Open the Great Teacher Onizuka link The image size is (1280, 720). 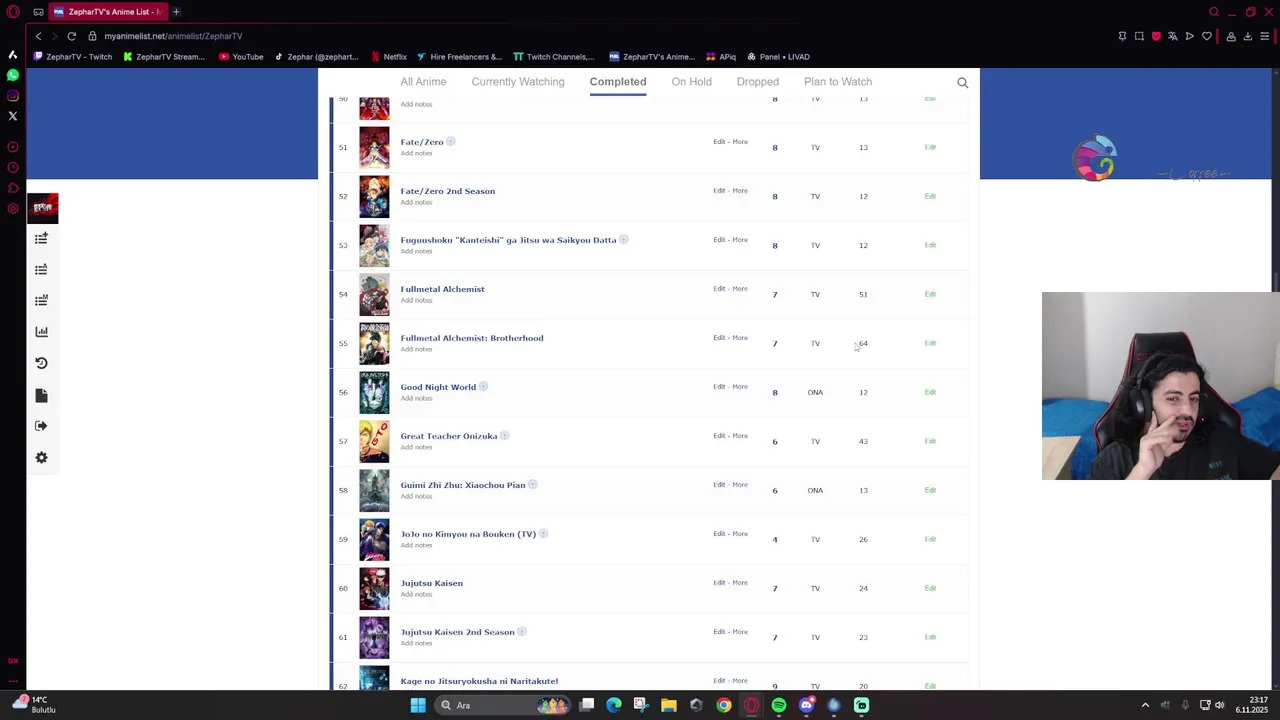[x=449, y=436]
